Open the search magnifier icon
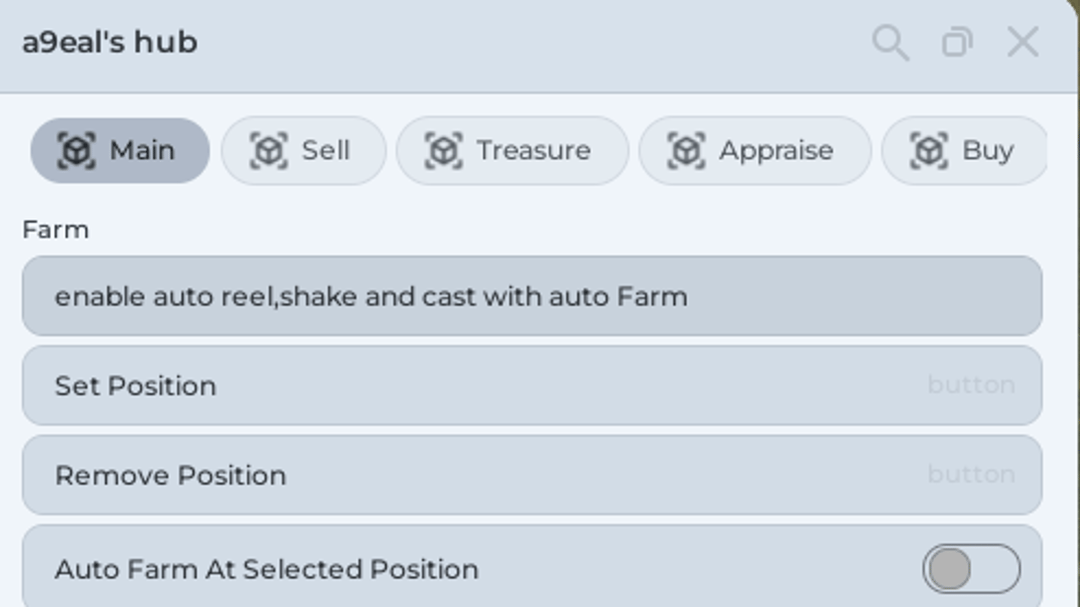 pyautogui.click(x=891, y=43)
